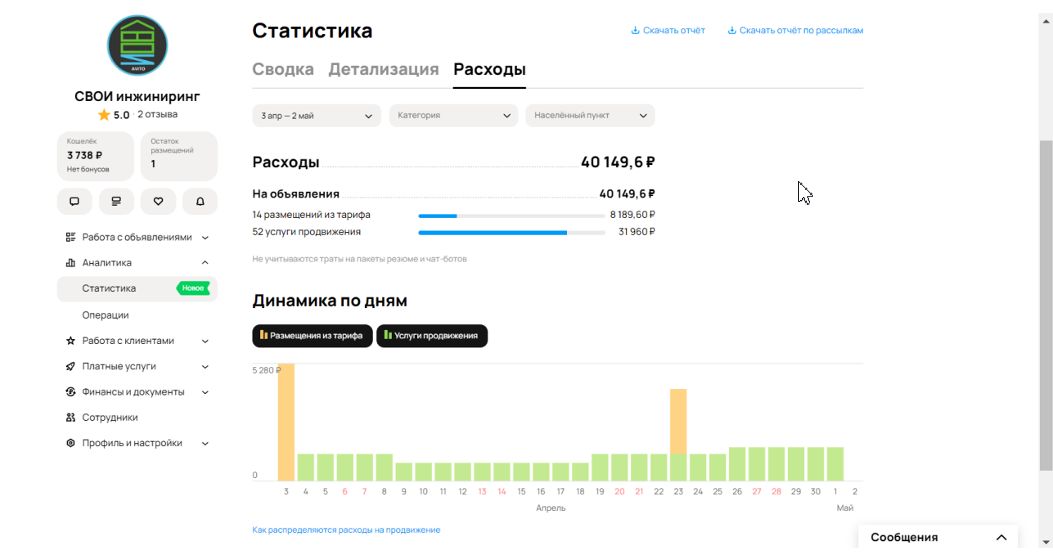Open the messages chat icon
Screen dimensions: 1053x554
(x=75, y=201)
